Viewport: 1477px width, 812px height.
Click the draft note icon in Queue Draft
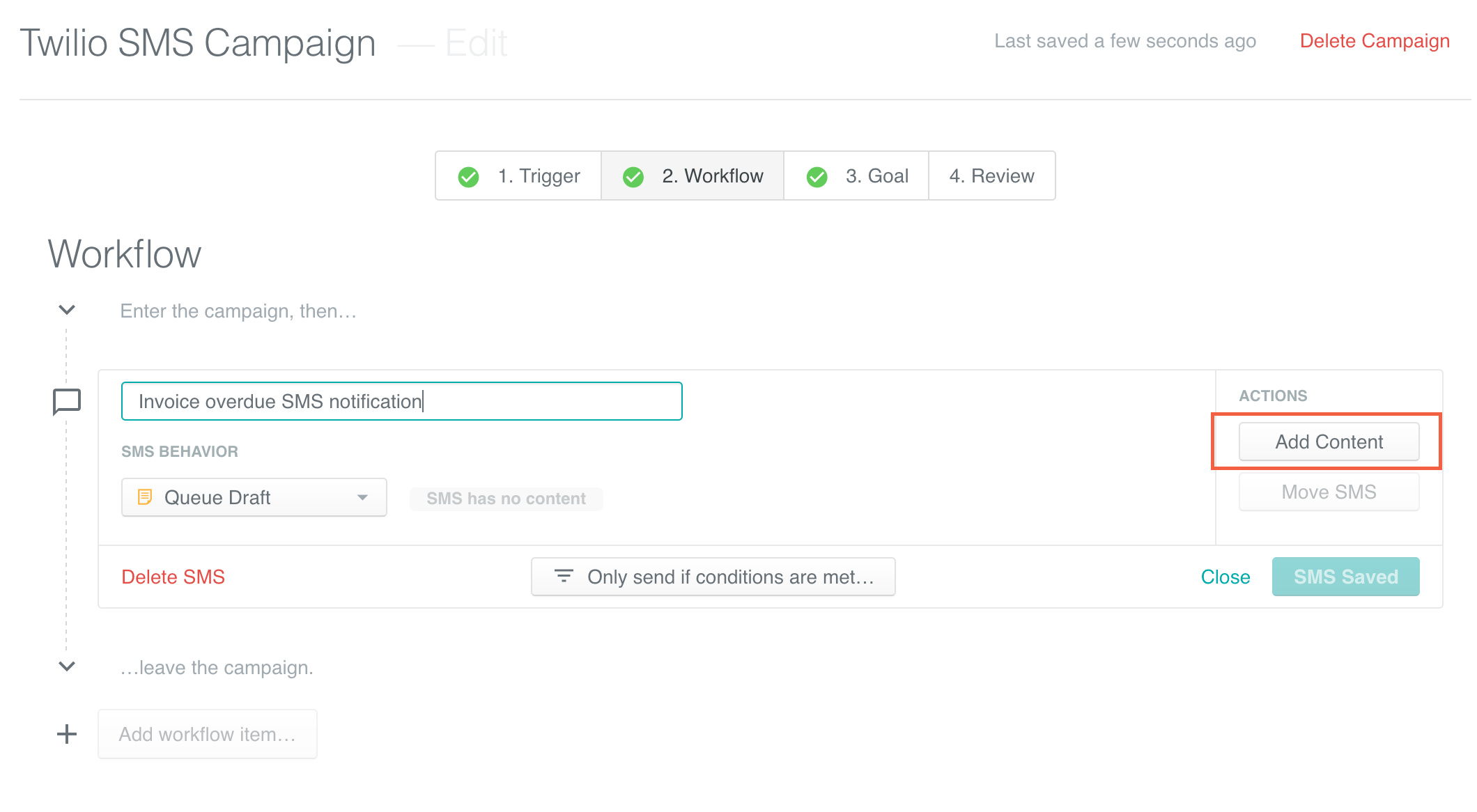[x=145, y=497]
